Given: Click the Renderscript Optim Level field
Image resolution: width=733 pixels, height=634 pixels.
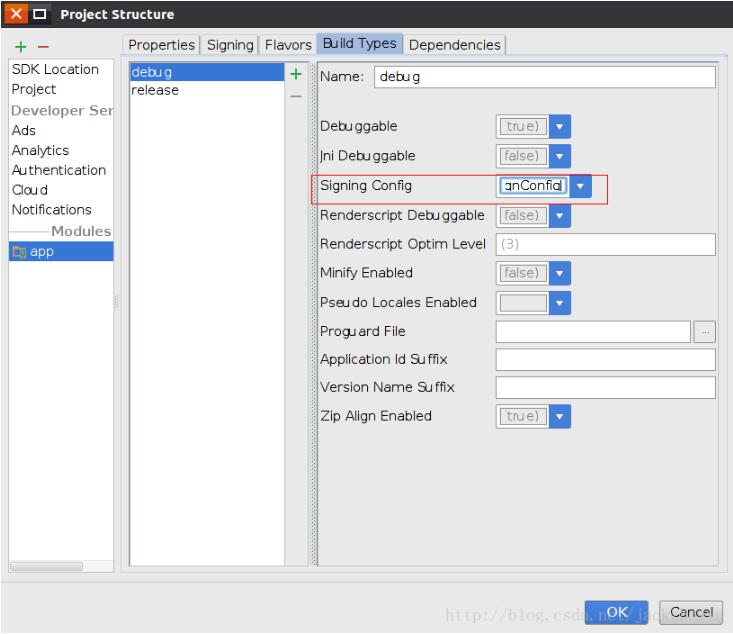Looking at the screenshot, I should (605, 245).
